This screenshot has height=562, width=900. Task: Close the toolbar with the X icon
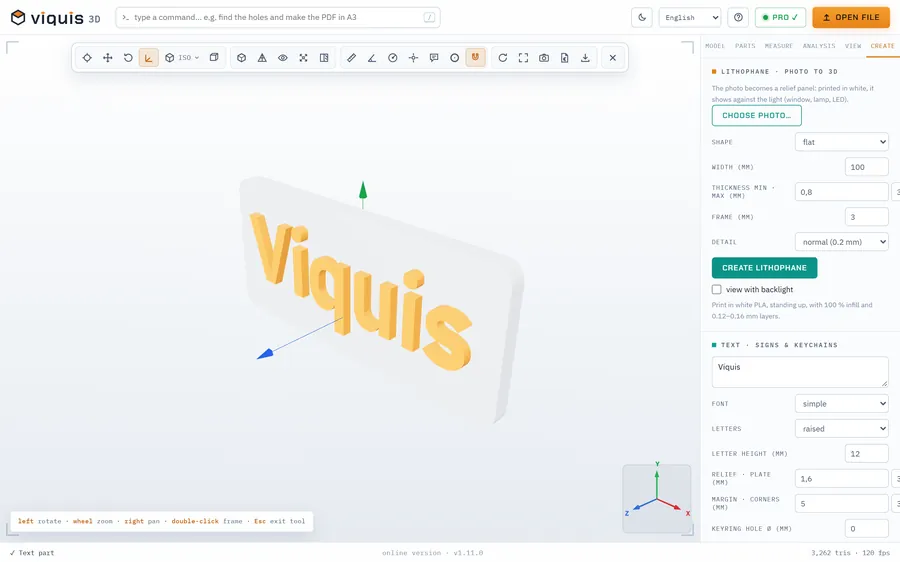coord(613,57)
